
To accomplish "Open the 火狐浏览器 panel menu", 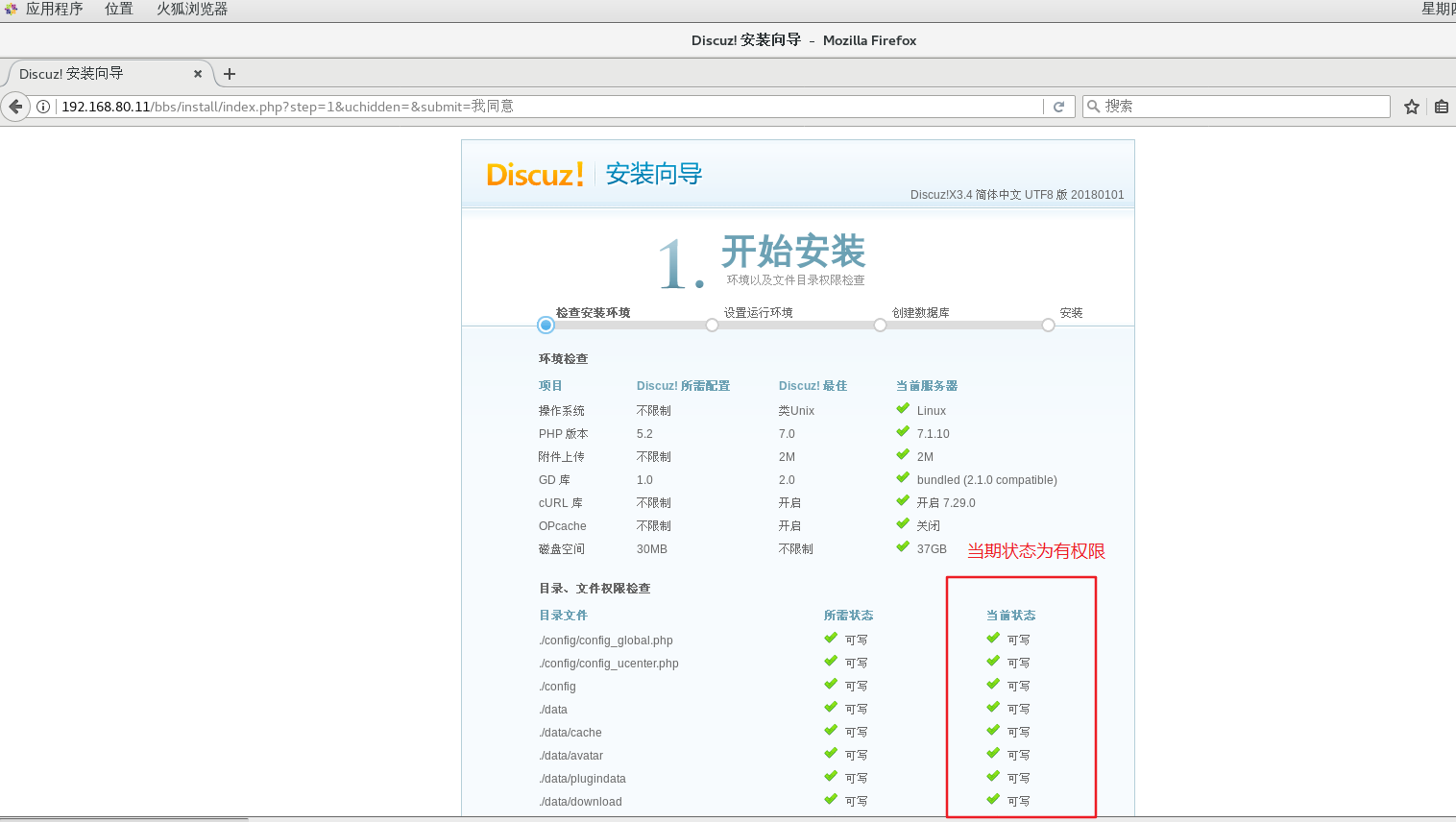I will (192, 9).
